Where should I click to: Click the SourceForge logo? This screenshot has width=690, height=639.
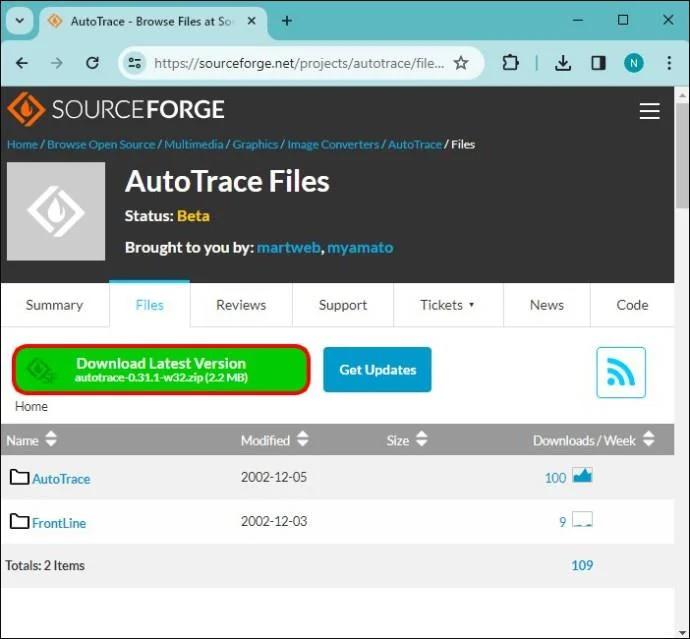[x=116, y=109]
